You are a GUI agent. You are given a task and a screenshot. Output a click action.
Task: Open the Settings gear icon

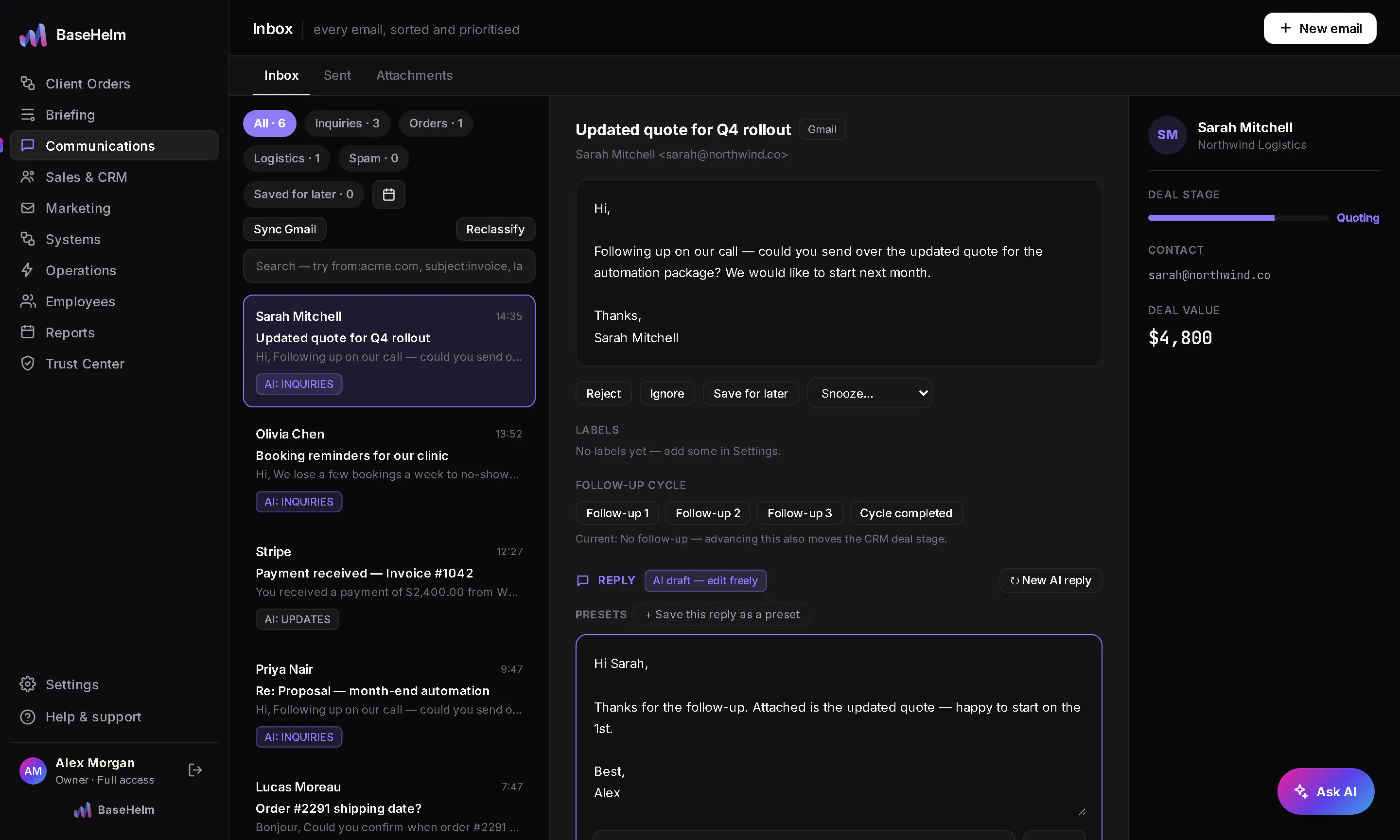coord(28,684)
